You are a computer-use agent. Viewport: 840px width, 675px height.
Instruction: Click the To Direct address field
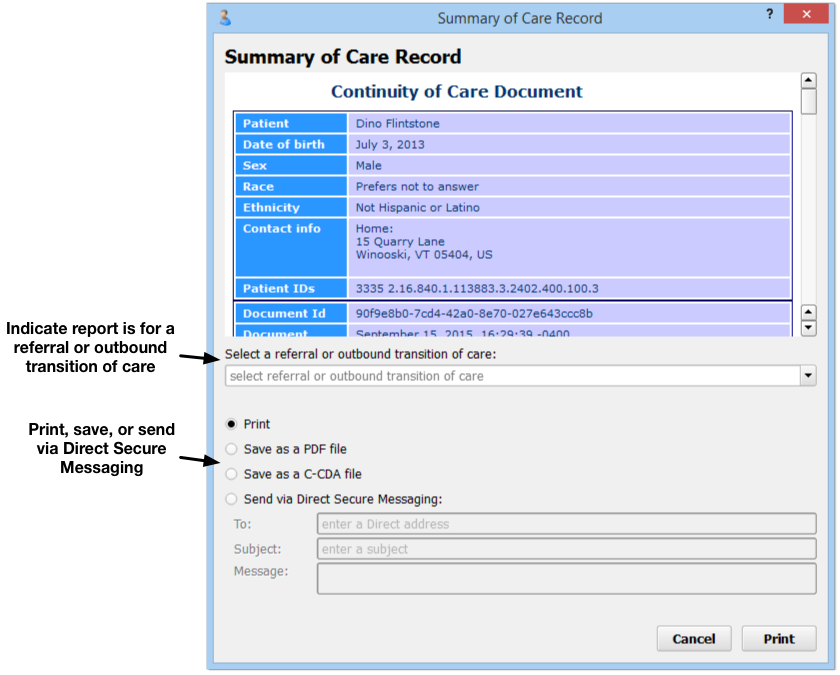tap(566, 524)
